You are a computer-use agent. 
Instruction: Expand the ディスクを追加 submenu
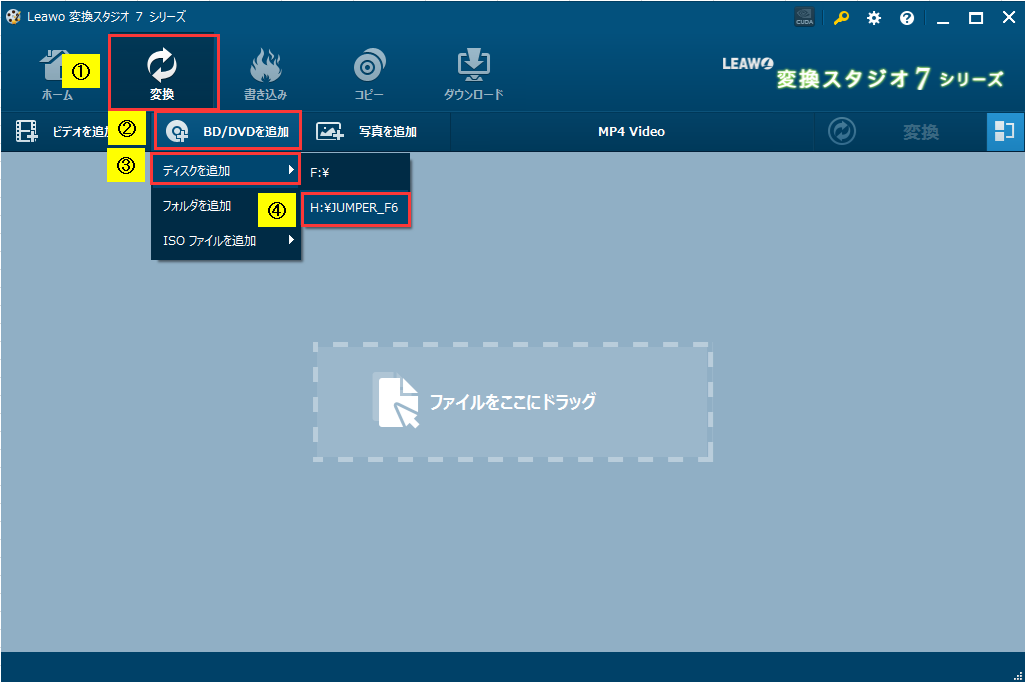[226, 171]
